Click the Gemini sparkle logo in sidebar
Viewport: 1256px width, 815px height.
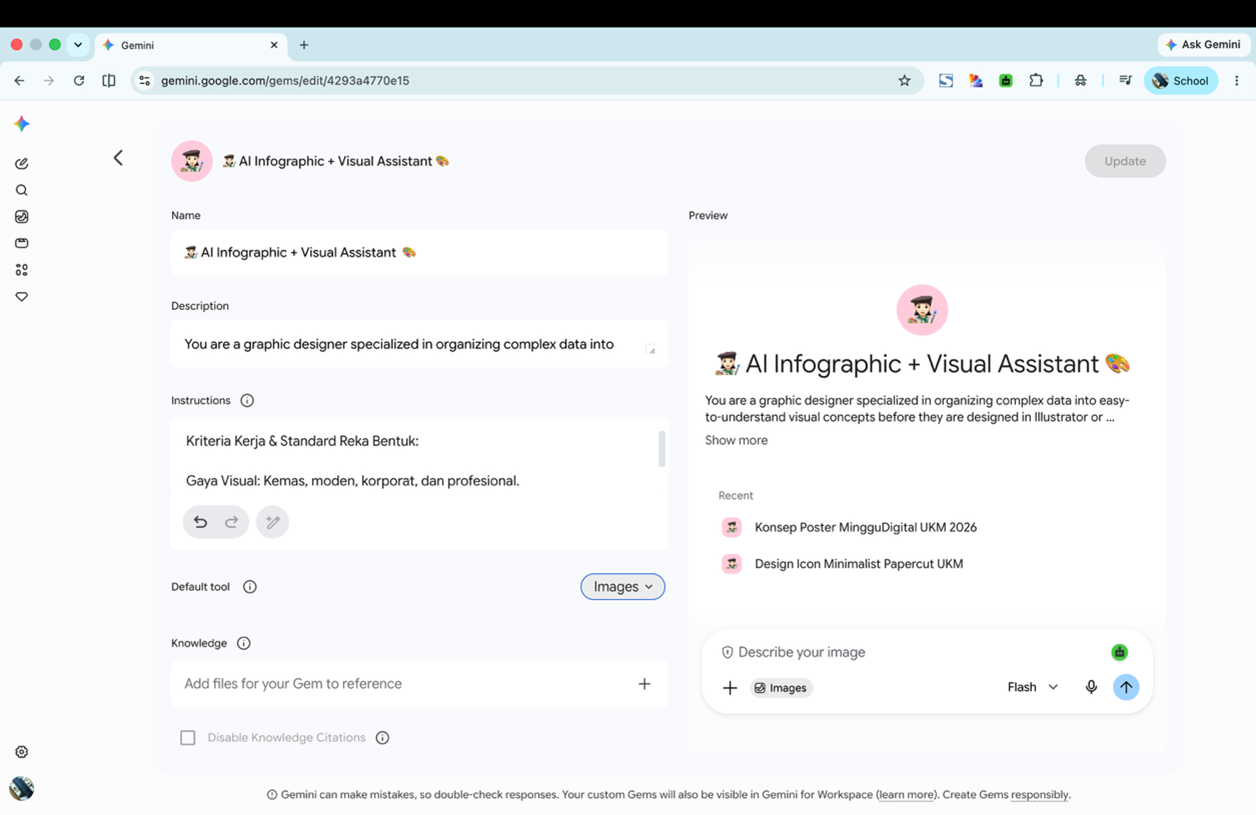point(22,124)
